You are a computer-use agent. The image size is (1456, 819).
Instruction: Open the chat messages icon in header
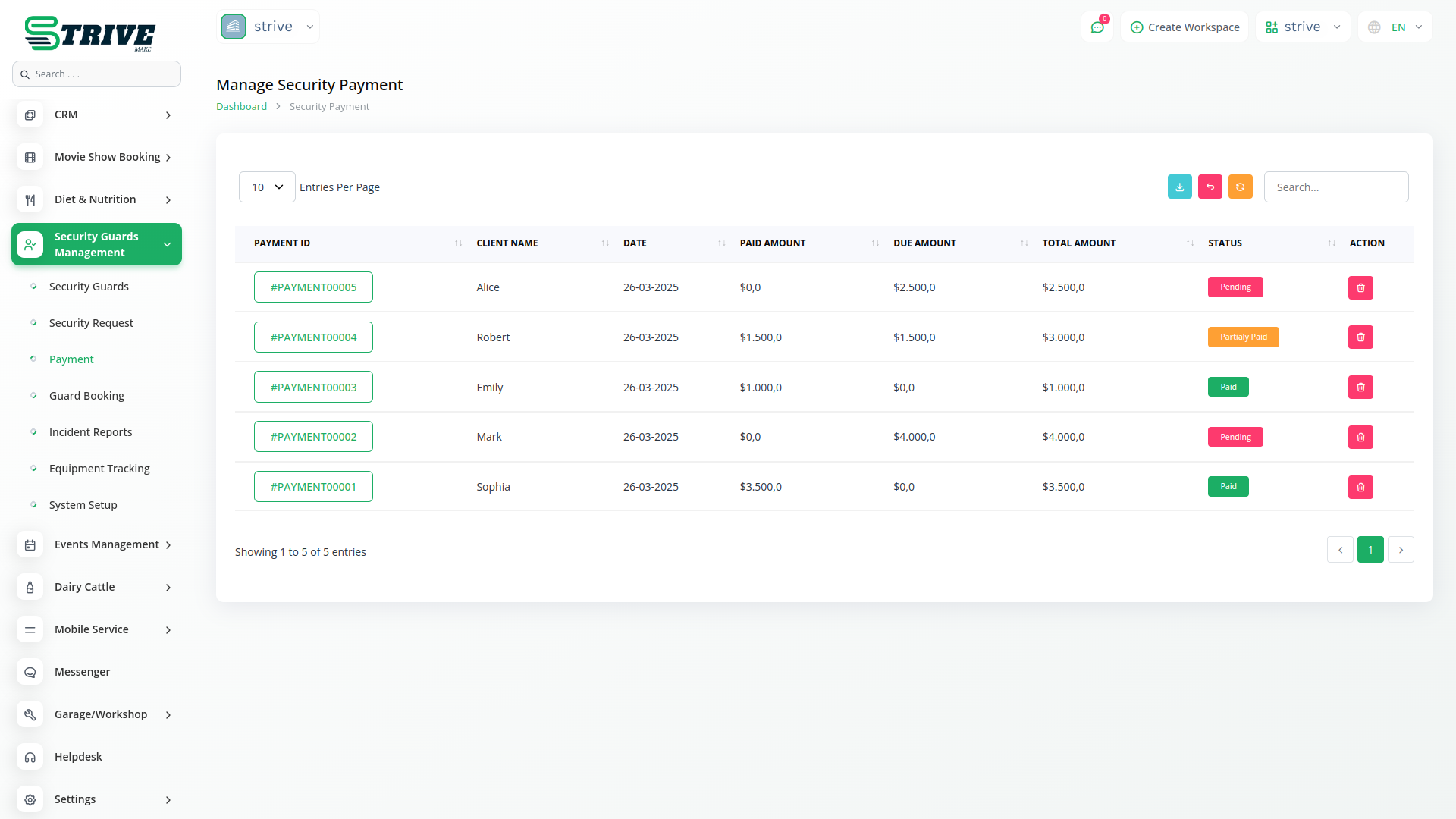pos(1097,27)
